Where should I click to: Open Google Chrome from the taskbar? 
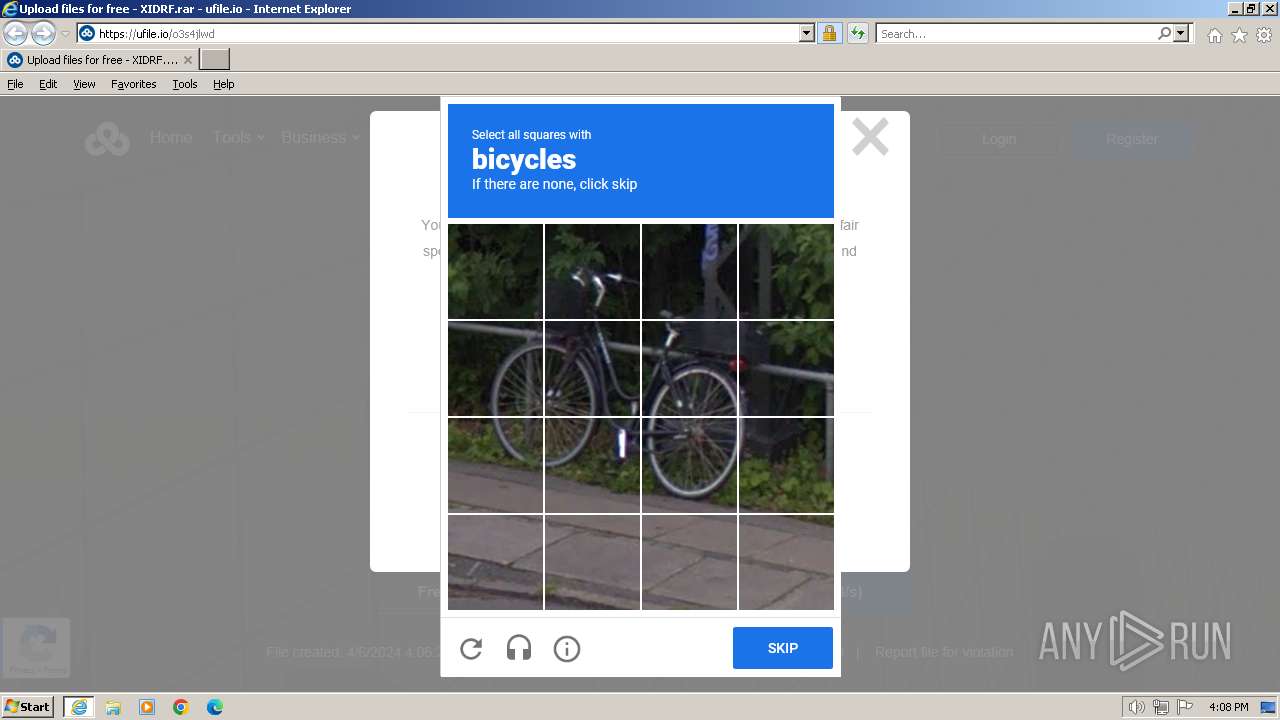[x=181, y=707]
